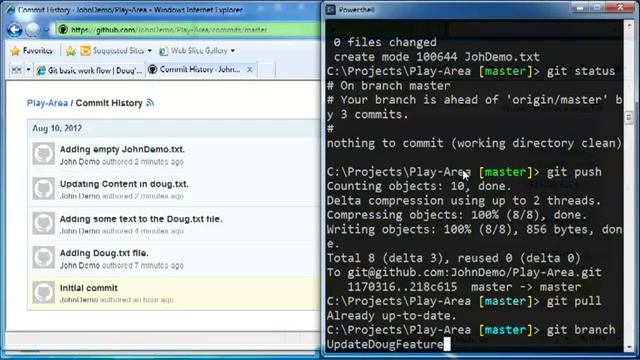Click author John Demo under Adding Doug.txt
The width and height of the screenshot is (640, 360).
click(80, 265)
